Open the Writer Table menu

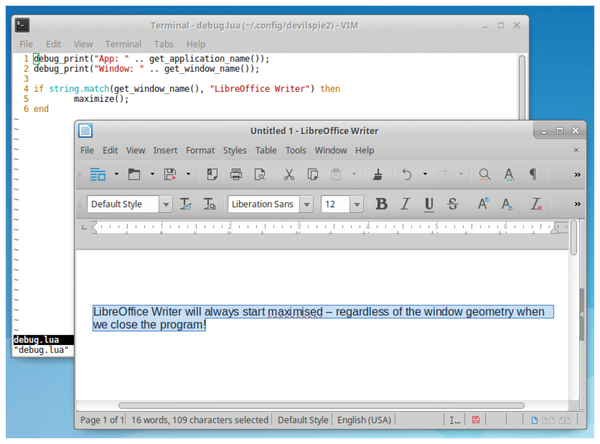(266, 150)
